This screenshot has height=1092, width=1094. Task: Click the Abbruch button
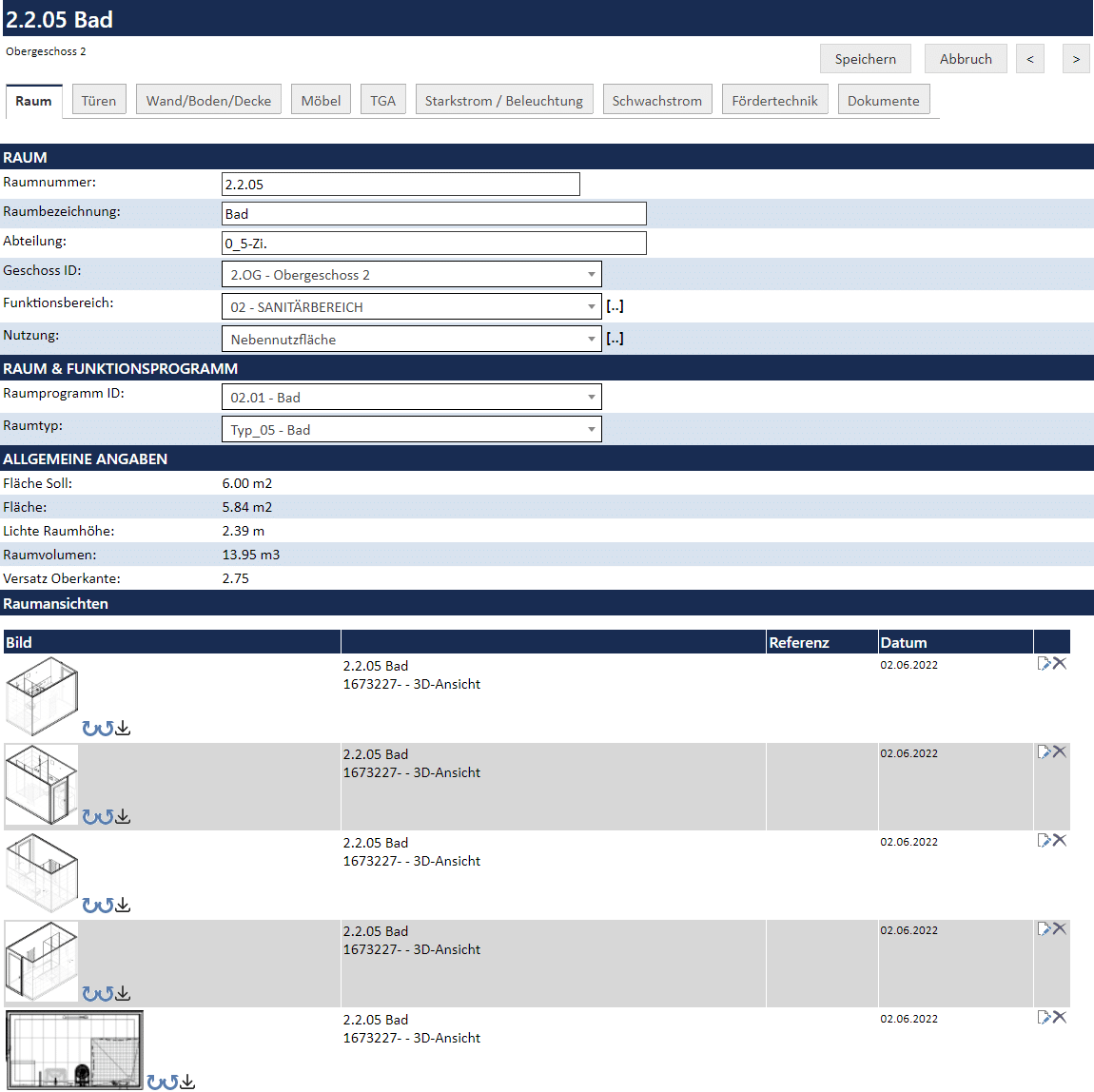pyautogui.click(x=966, y=59)
